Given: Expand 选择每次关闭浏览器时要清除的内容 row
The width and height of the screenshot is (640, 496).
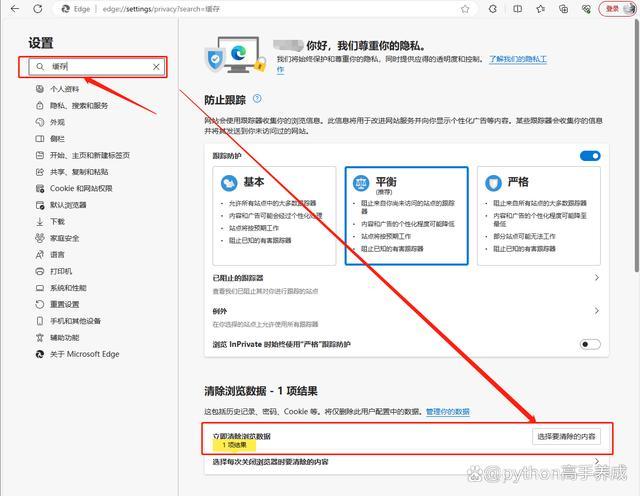Looking at the screenshot, I should [x=597, y=463].
